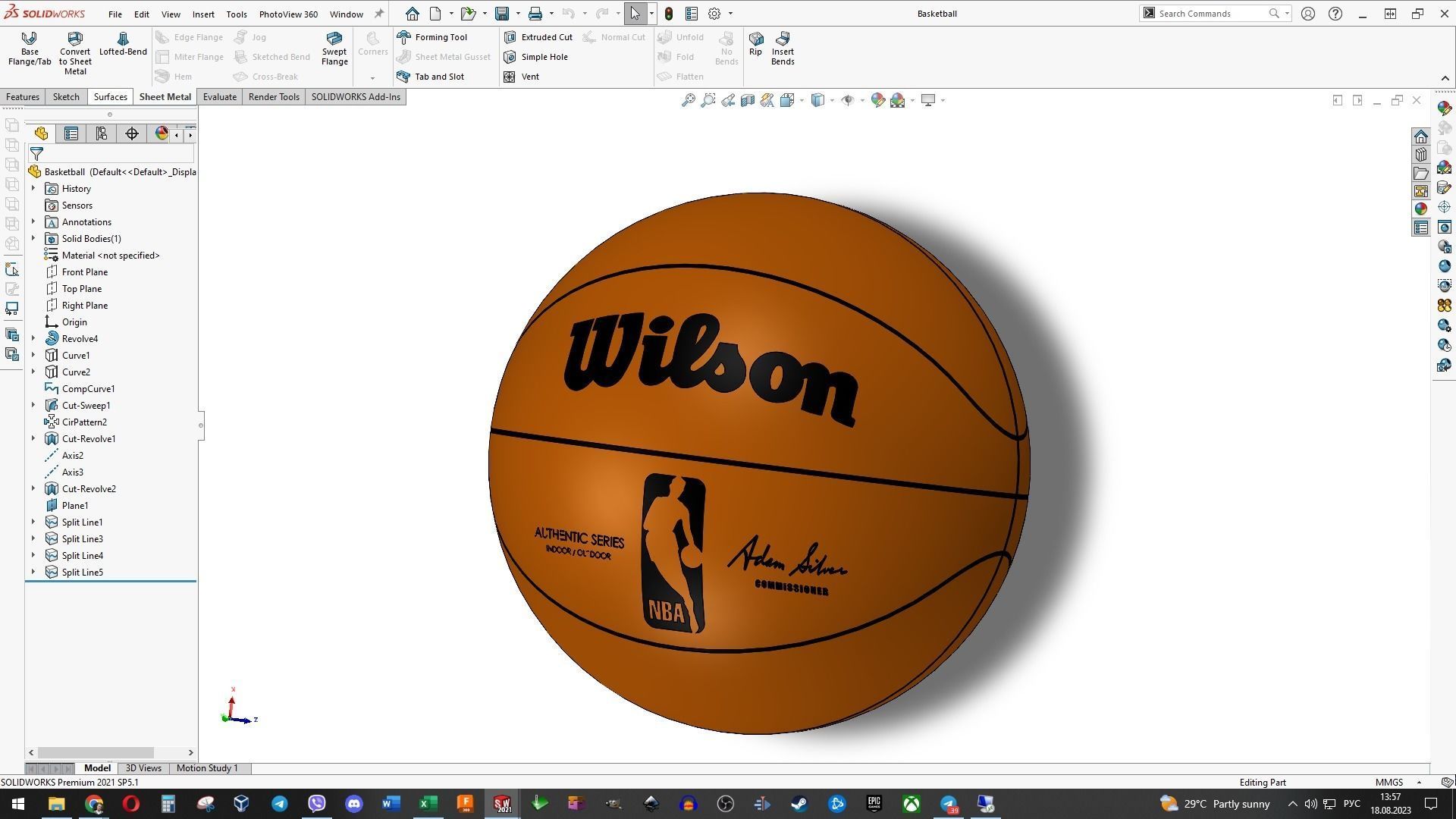Screen dimensions: 1456x819
Task: Click Convert to Sheet Metal tool
Action: [x=75, y=53]
